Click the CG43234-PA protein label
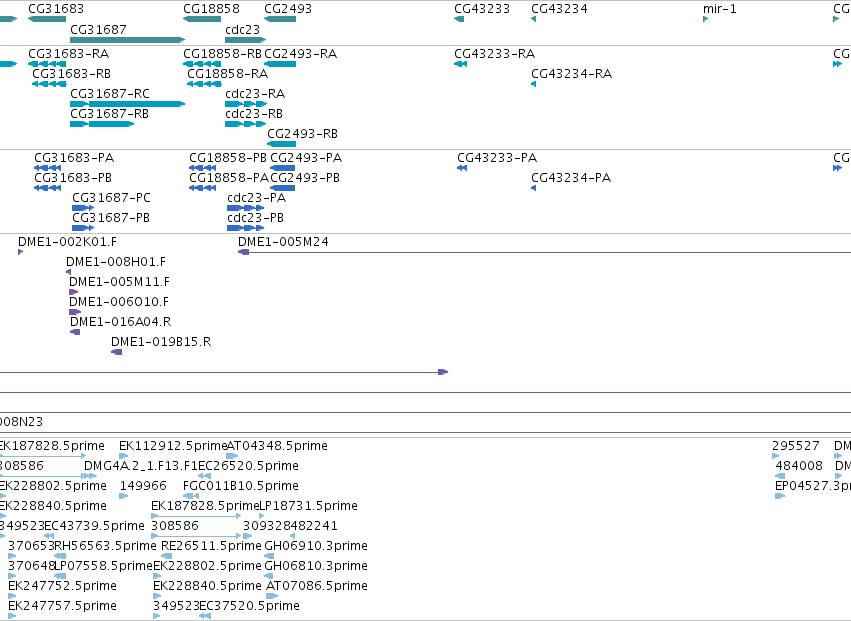Screen dimensions: 851x621 point(571,178)
